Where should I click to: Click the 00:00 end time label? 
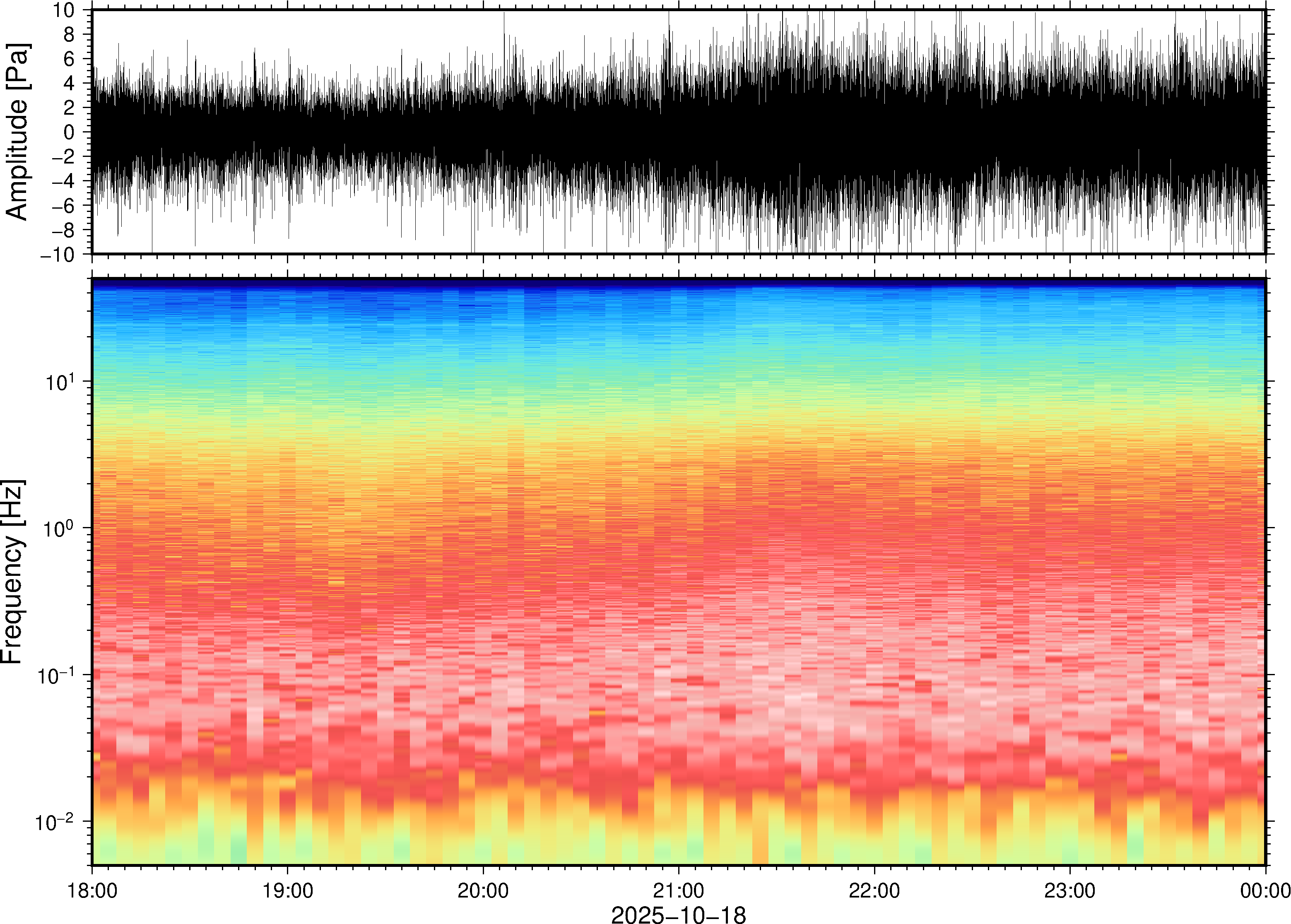click(1265, 890)
